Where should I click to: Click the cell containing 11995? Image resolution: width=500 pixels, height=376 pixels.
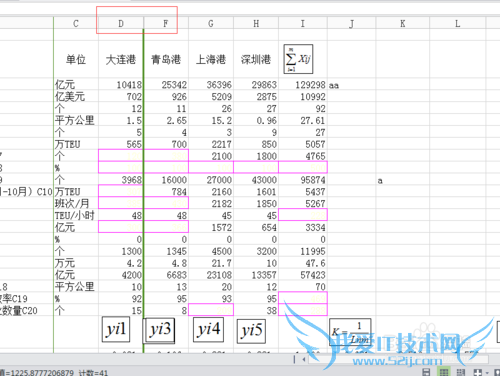click(303, 251)
